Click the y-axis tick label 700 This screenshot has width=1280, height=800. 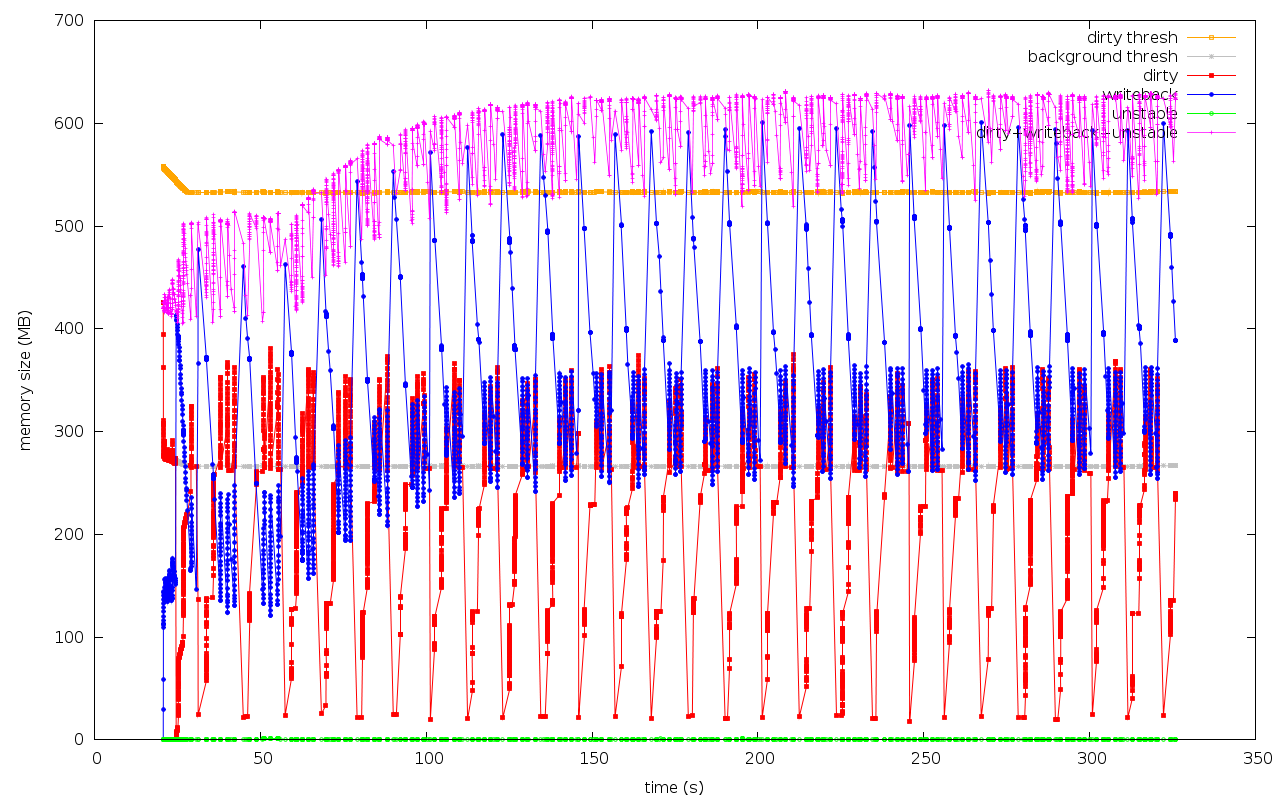(71, 21)
